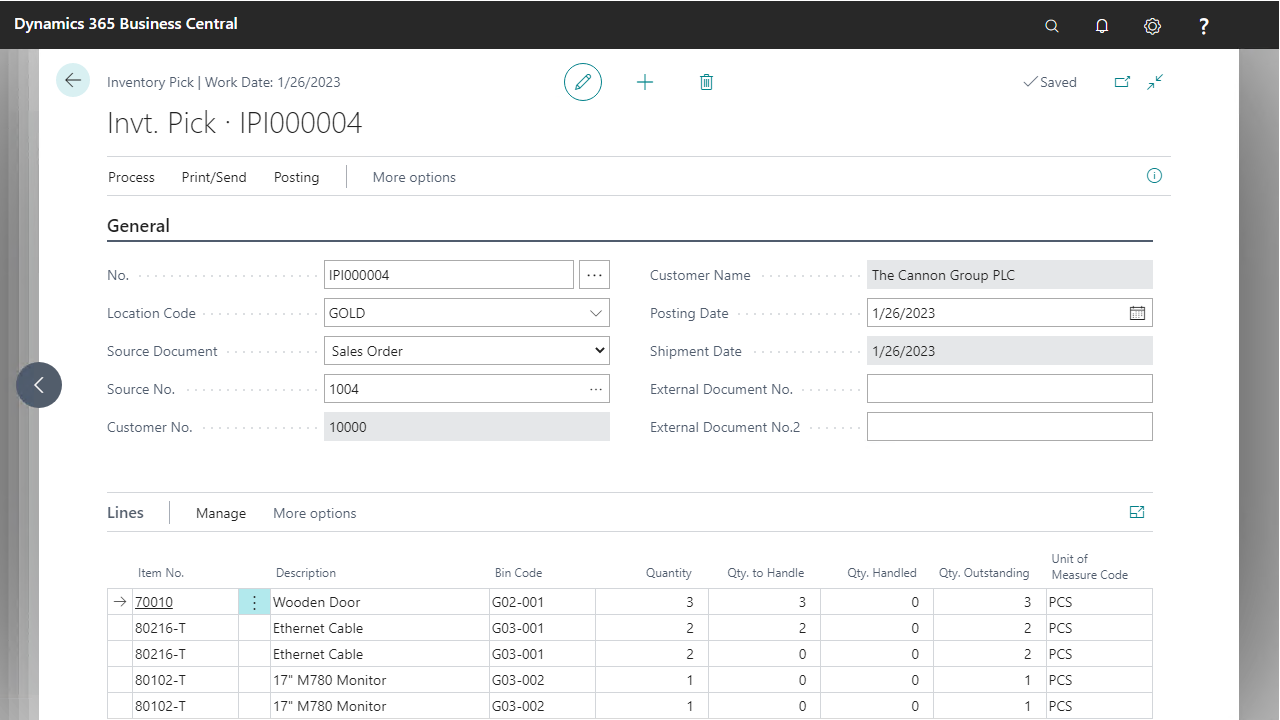Click the Shipment Date value
1280x720 pixels.
point(1010,351)
